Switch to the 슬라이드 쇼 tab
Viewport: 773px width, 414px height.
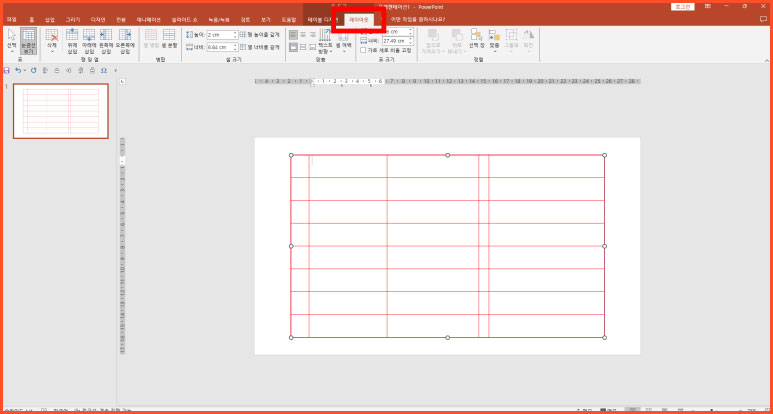click(184, 20)
